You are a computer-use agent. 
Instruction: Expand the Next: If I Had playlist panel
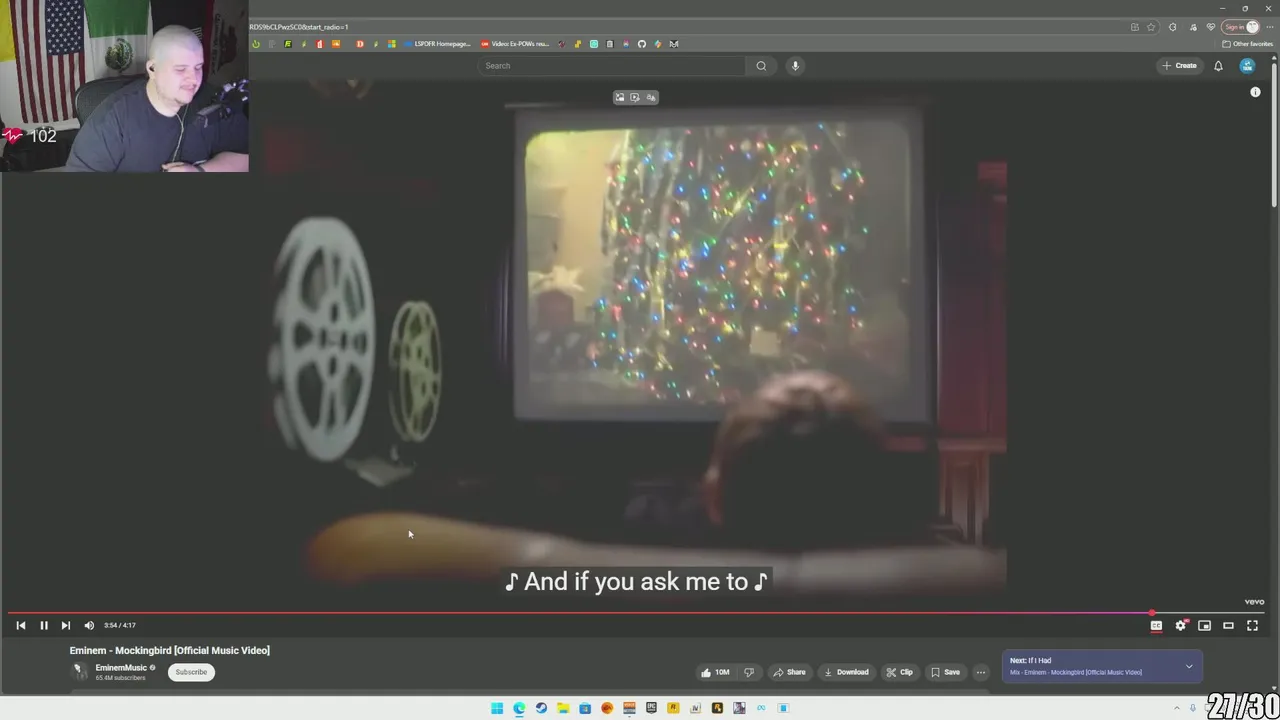point(1189,666)
